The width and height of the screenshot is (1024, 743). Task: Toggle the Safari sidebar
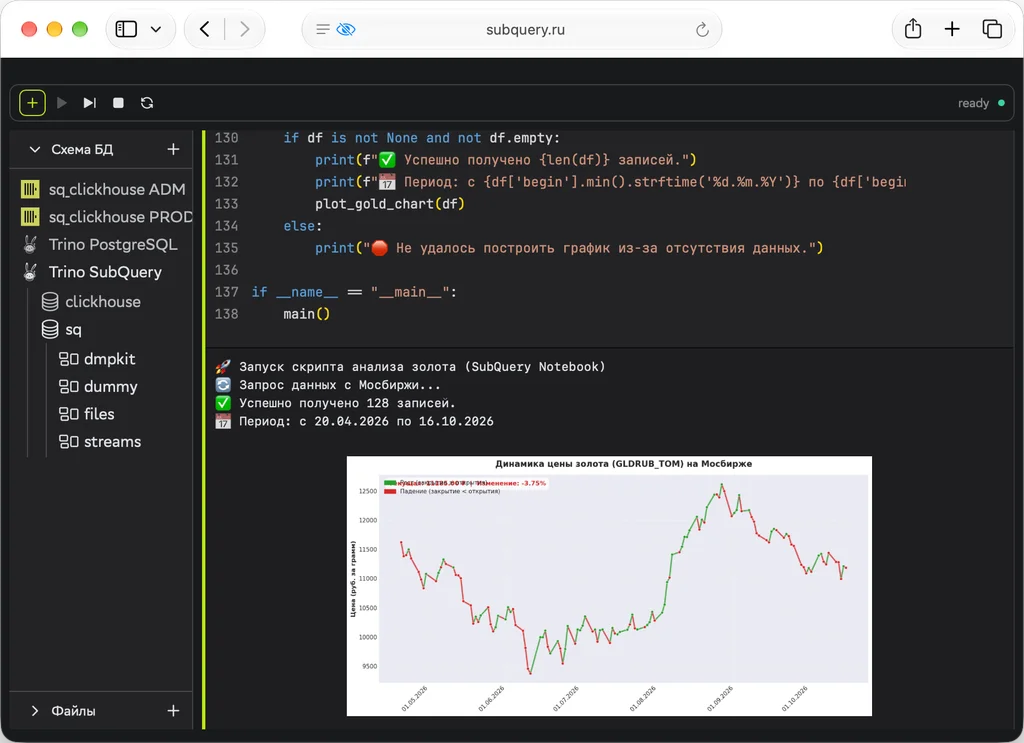tap(126, 29)
